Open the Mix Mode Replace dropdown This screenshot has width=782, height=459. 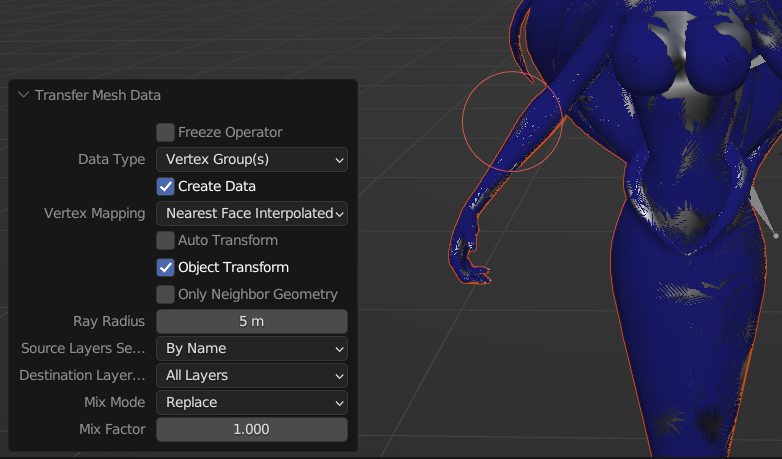click(x=252, y=402)
